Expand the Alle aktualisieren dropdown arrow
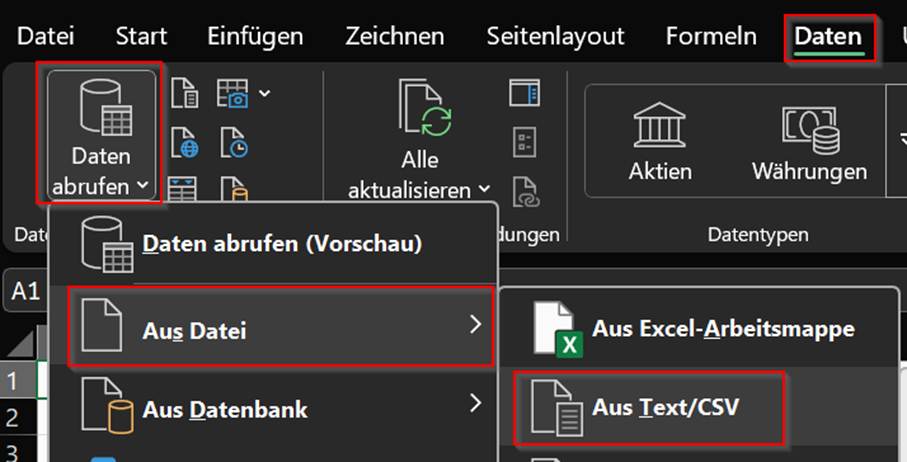 tap(484, 189)
